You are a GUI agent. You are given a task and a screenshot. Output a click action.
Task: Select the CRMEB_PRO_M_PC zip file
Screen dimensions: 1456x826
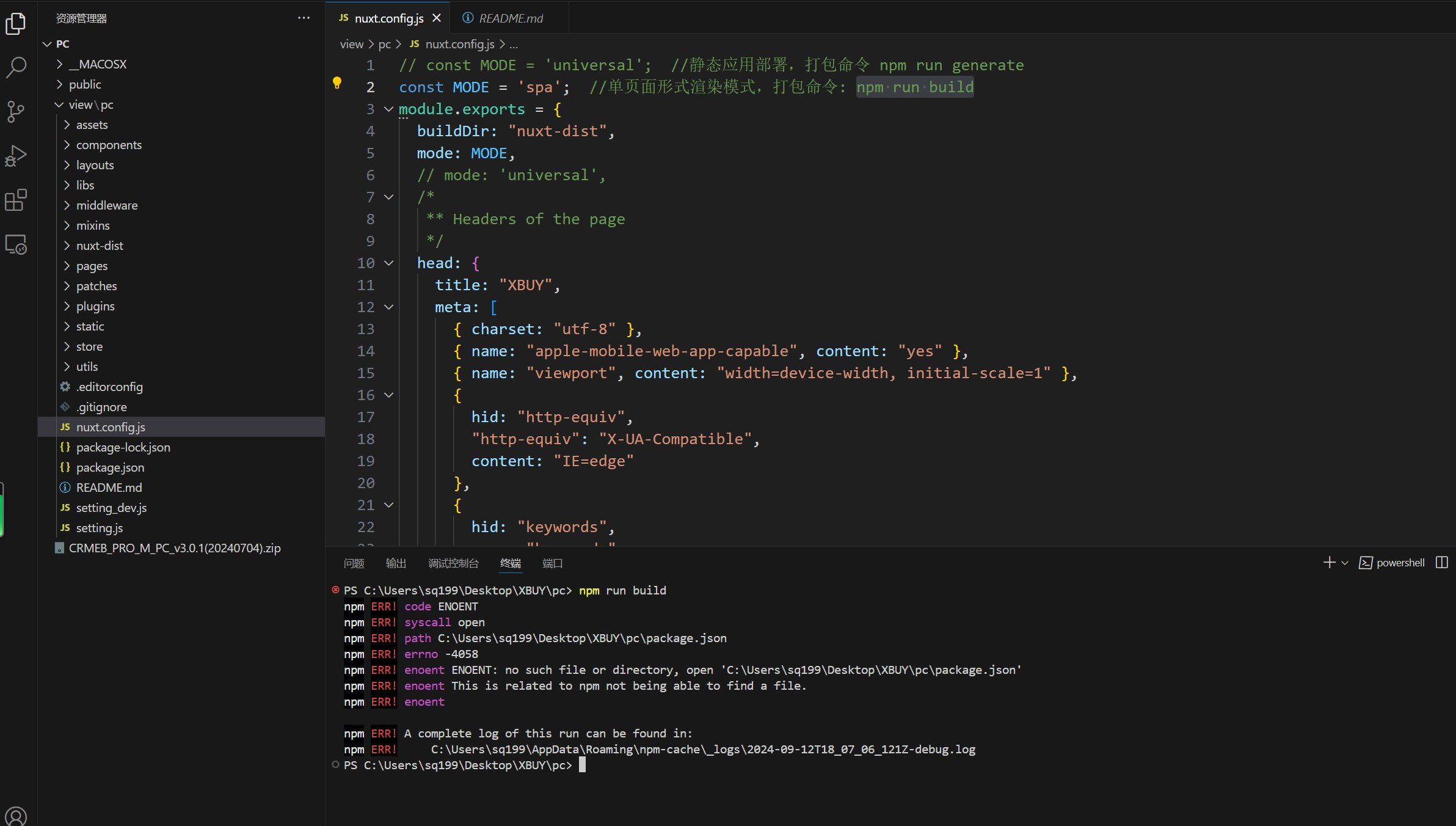(181, 548)
